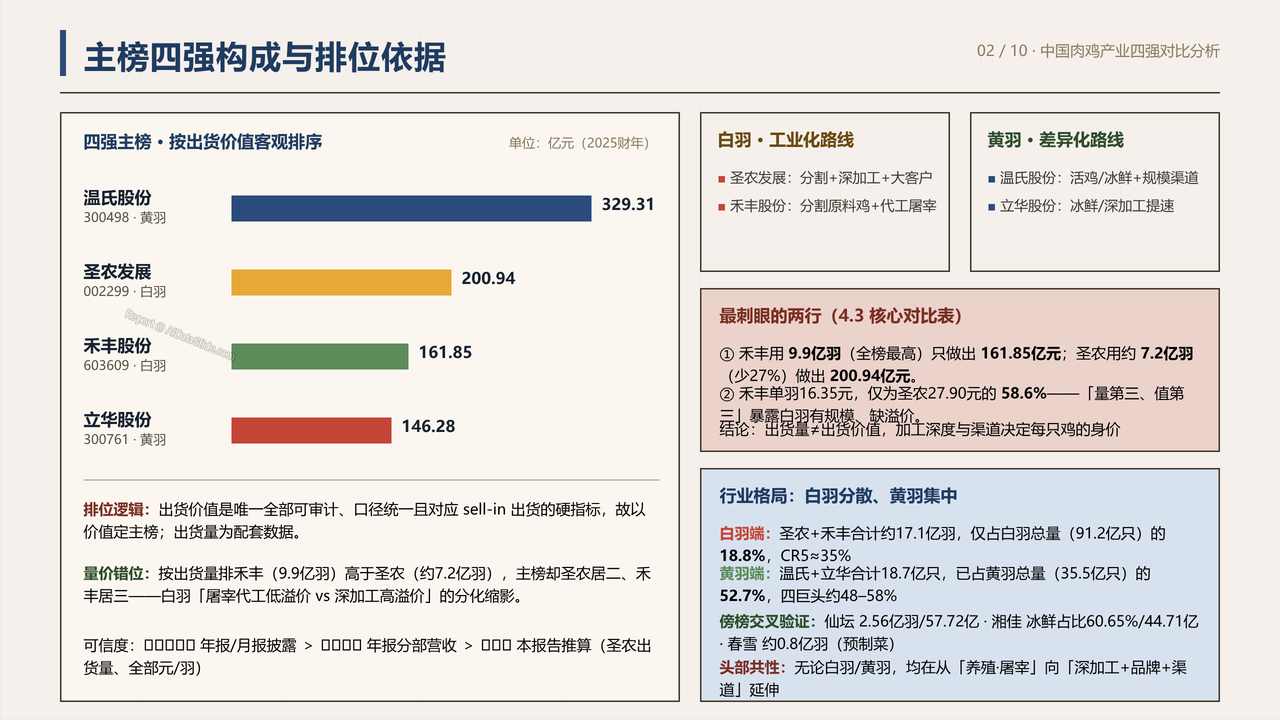Click the 禾丰股份 company label in chart

(117, 346)
